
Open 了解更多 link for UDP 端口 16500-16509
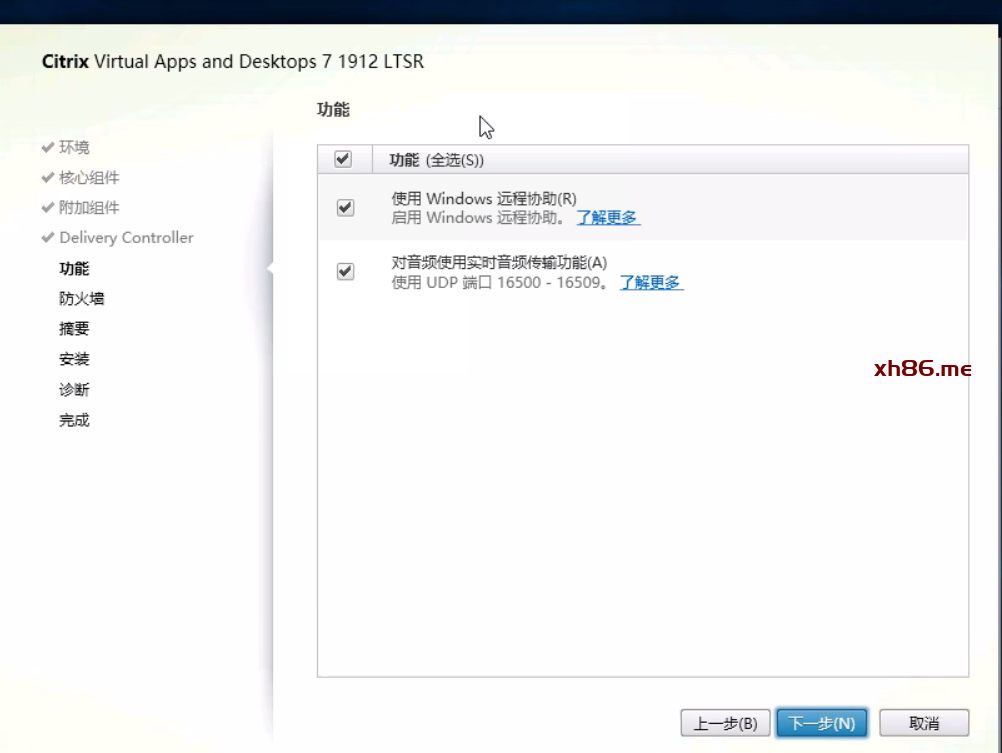(x=650, y=282)
